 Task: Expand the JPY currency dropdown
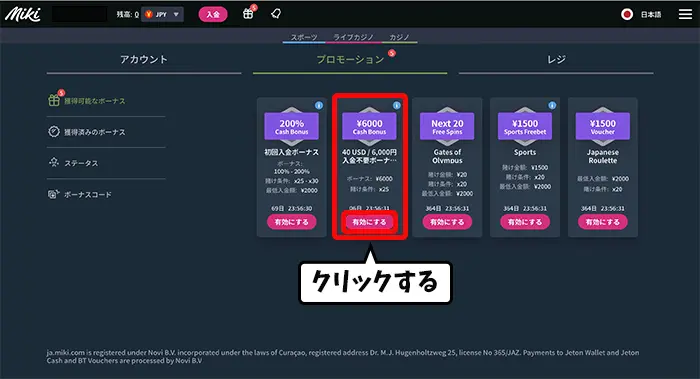tap(162, 14)
